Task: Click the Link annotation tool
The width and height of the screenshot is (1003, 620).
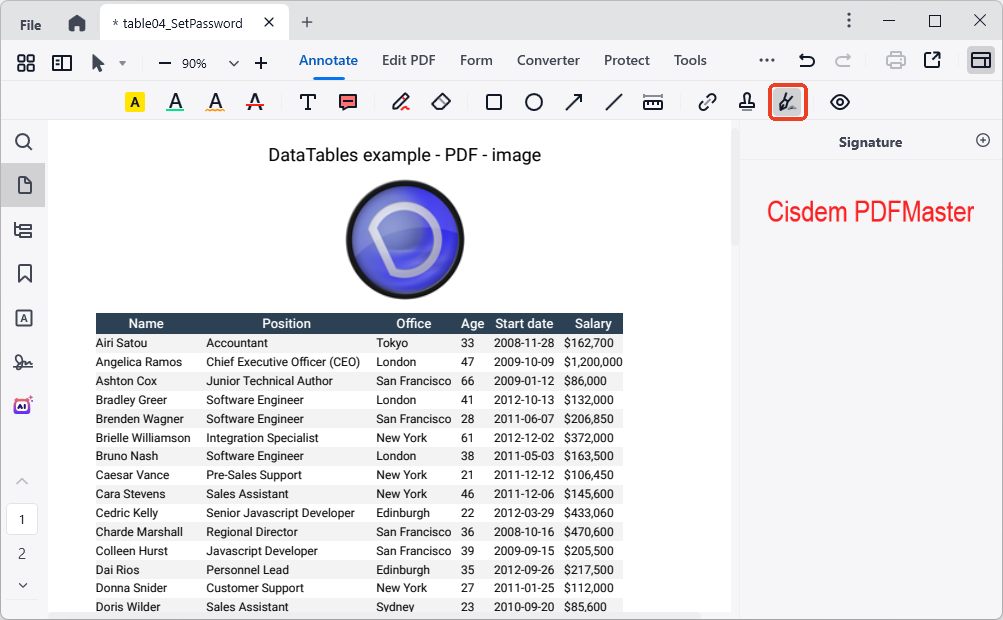Action: tap(707, 102)
